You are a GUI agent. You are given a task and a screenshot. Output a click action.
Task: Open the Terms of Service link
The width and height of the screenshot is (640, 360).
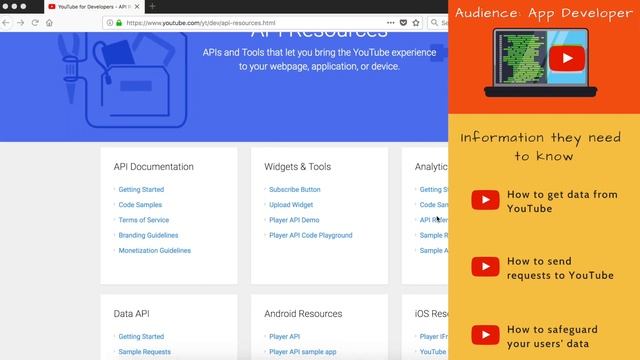tap(144, 220)
